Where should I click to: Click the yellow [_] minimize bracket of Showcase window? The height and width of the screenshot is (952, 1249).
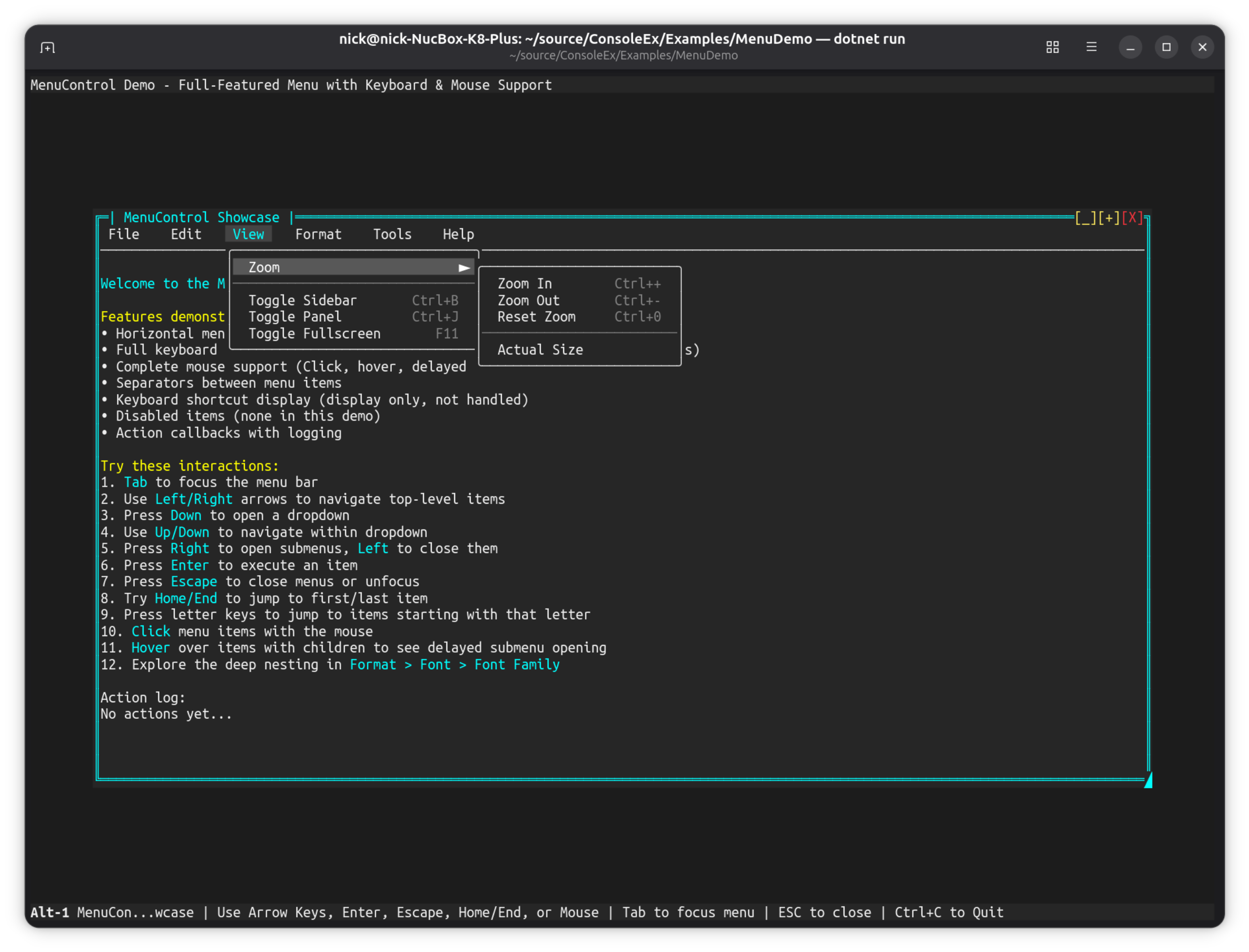coord(1085,218)
